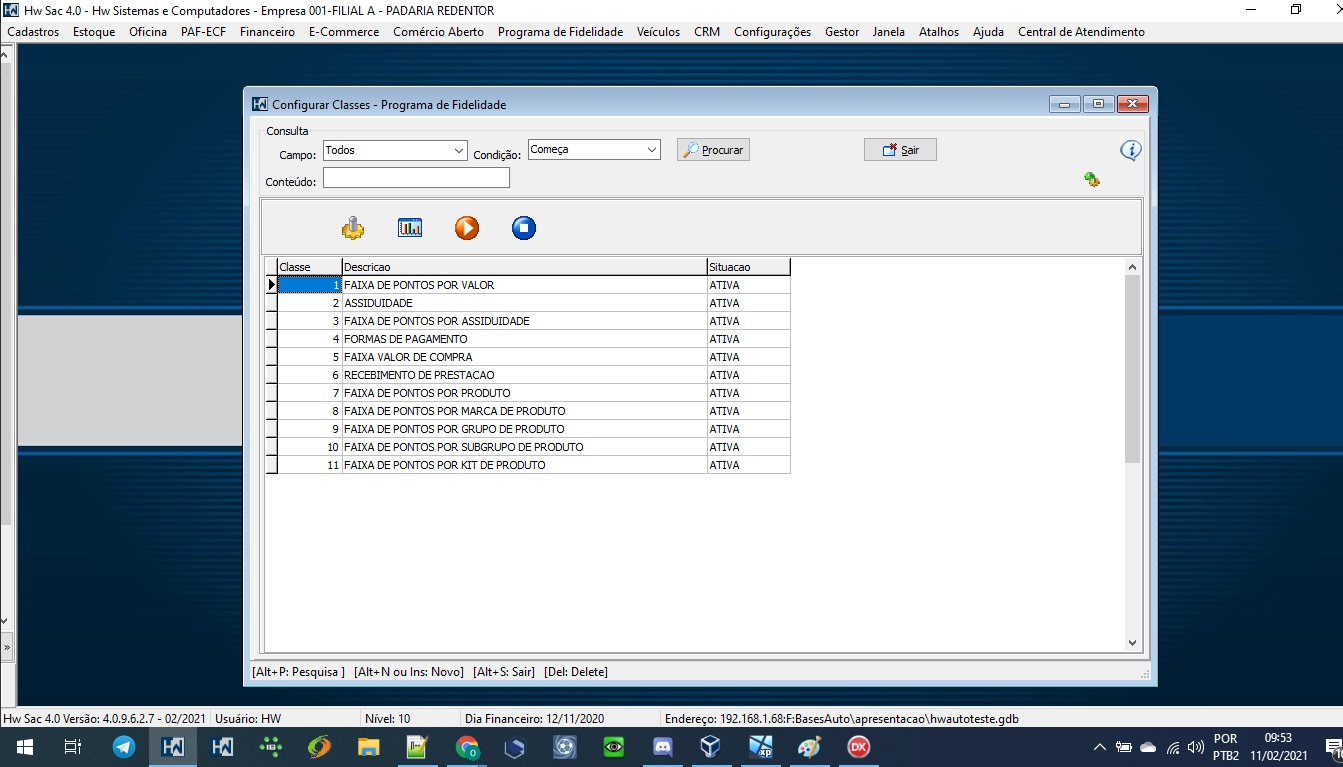Open the Financeiro menu
1343x767 pixels.
pos(267,32)
